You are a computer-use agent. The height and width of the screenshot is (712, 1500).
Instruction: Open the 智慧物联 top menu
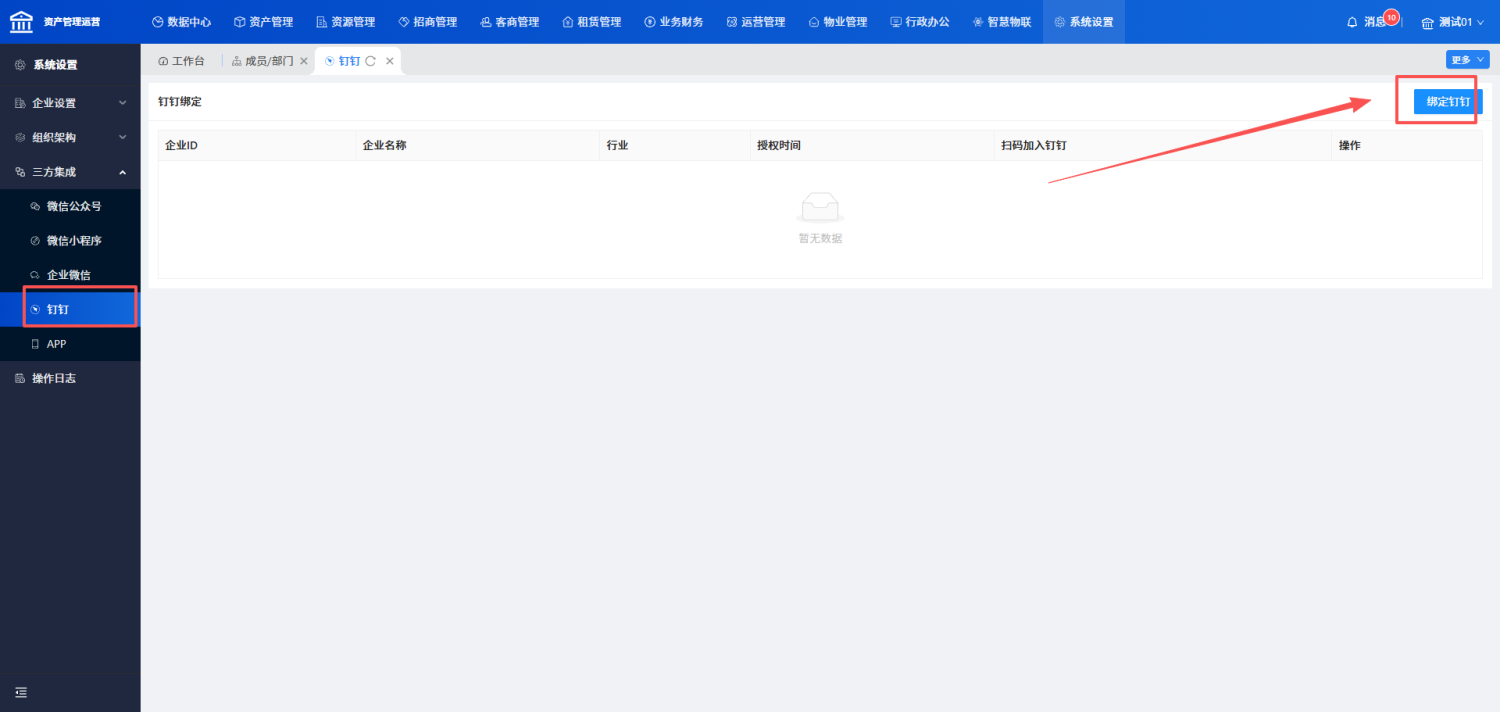(1001, 21)
